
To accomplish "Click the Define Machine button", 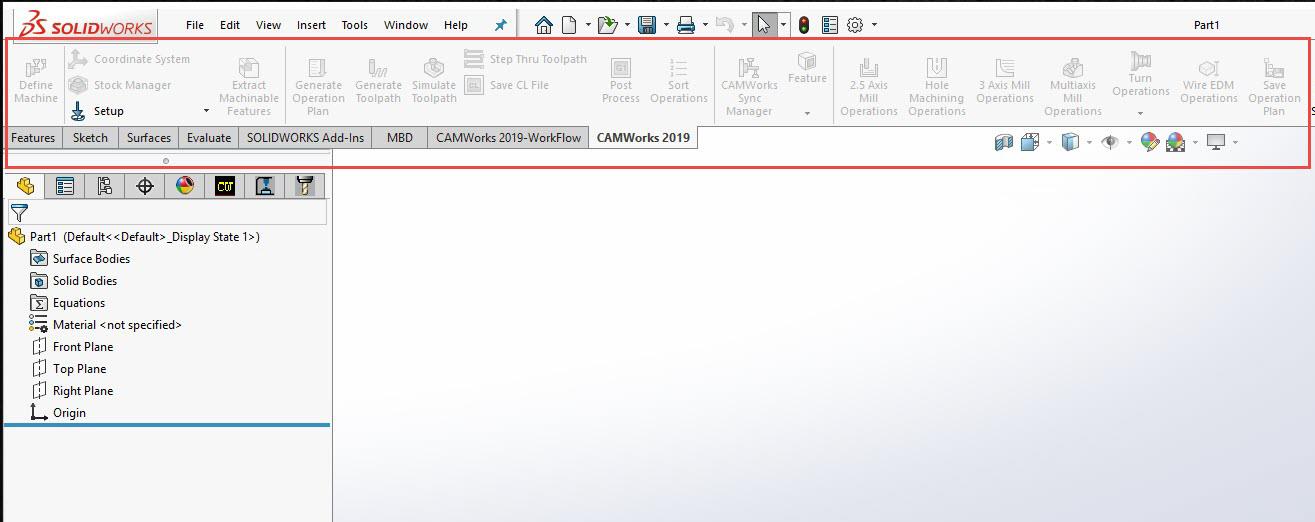I will point(36,80).
